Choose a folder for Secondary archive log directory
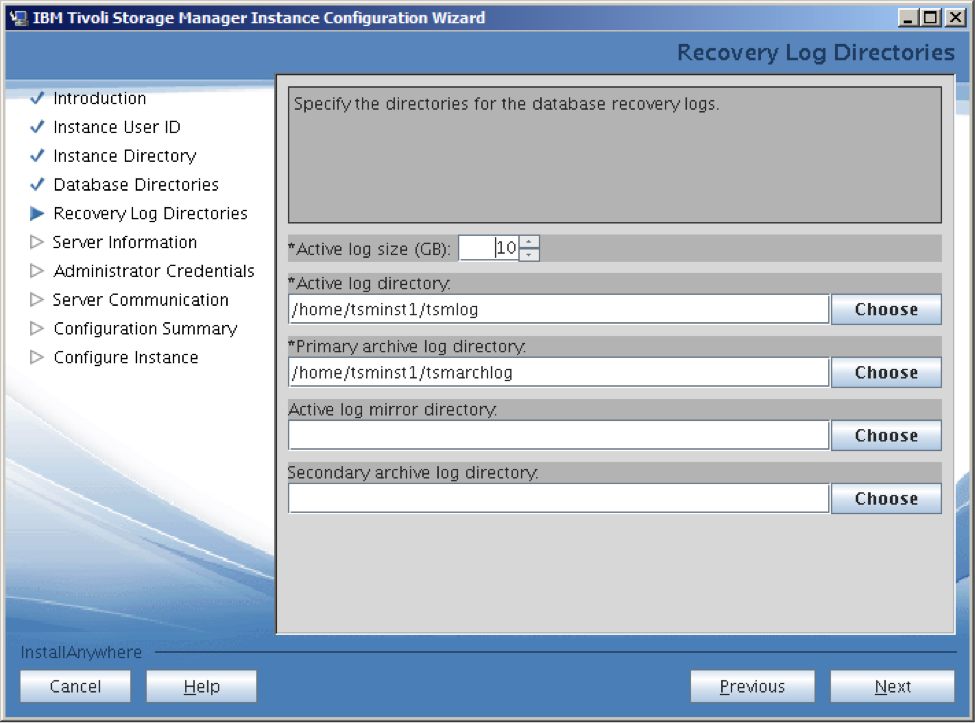This screenshot has height=723, width=975. (886, 499)
